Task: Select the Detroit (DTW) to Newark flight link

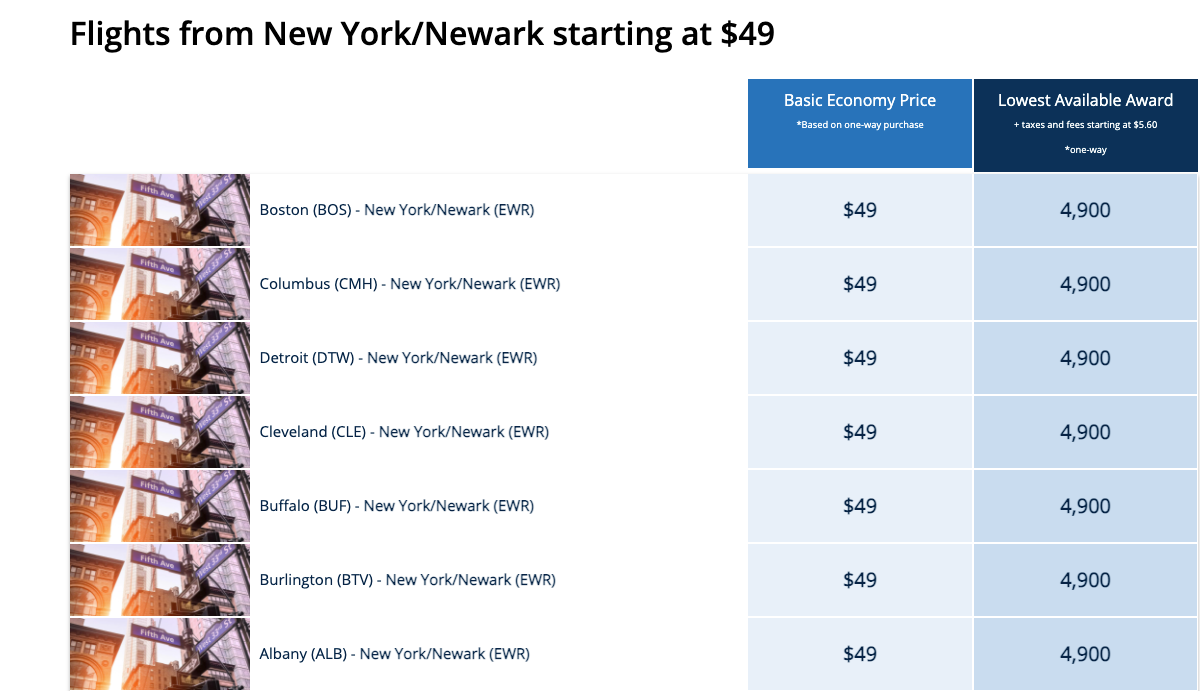Action: pos(398,358)
